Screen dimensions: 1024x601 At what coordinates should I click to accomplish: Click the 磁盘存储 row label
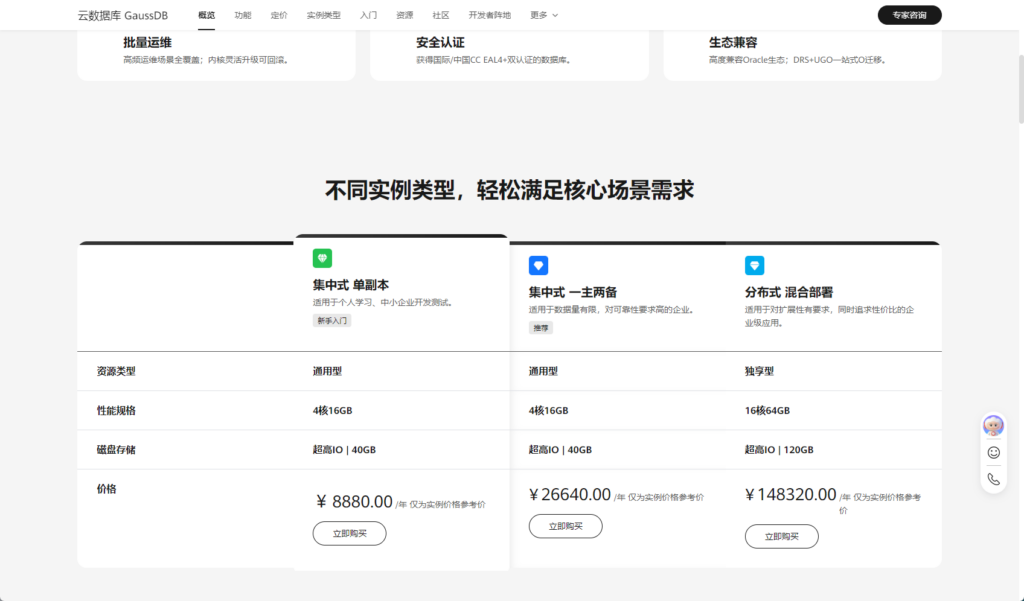tap(116, 449)
